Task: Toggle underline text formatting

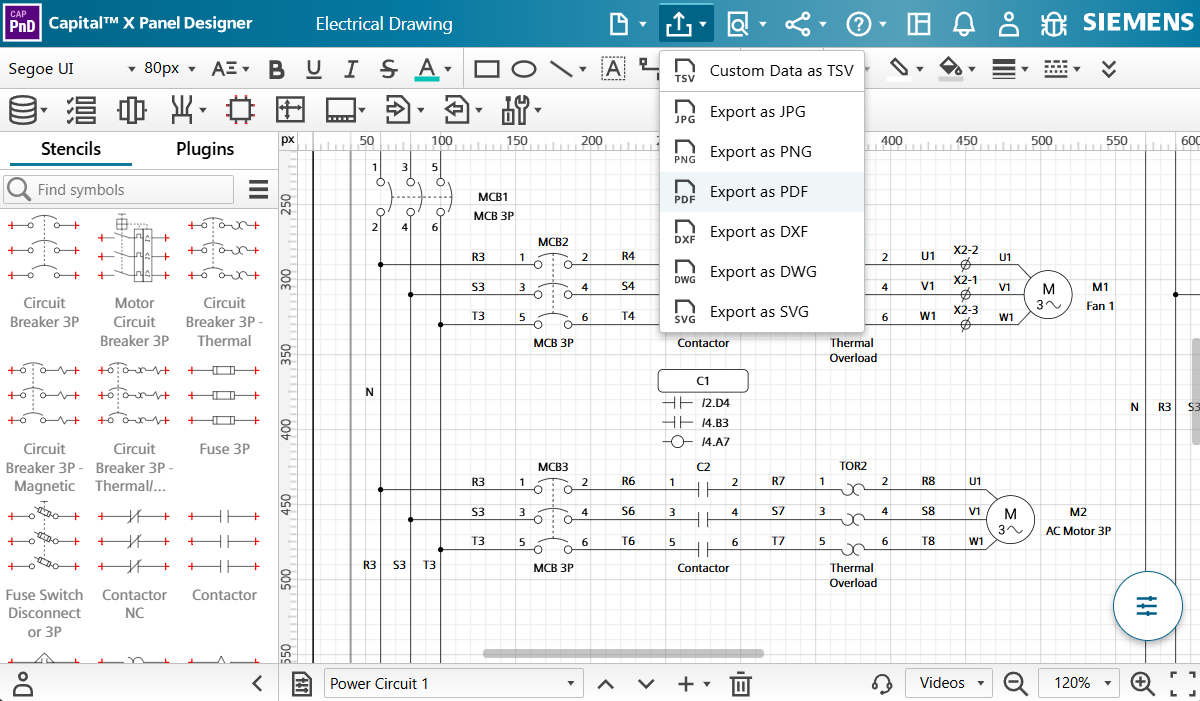Action: pyautogui.click(x=314, y=69)
